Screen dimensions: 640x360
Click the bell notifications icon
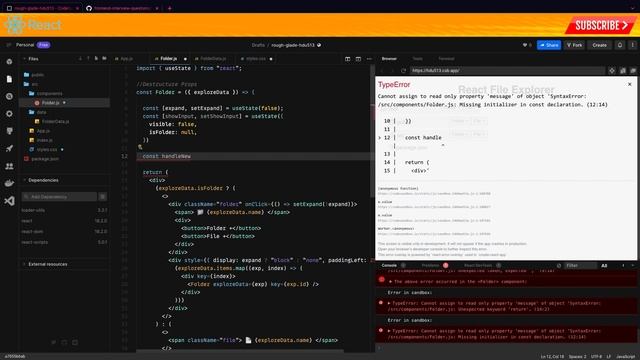620,45
